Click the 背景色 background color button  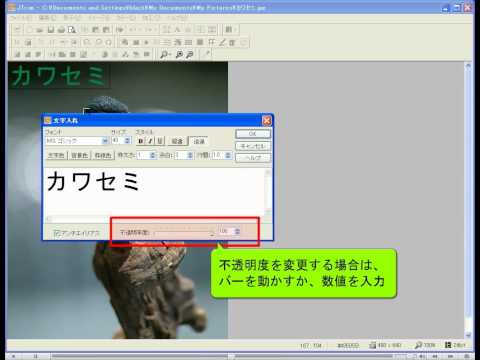80,155
